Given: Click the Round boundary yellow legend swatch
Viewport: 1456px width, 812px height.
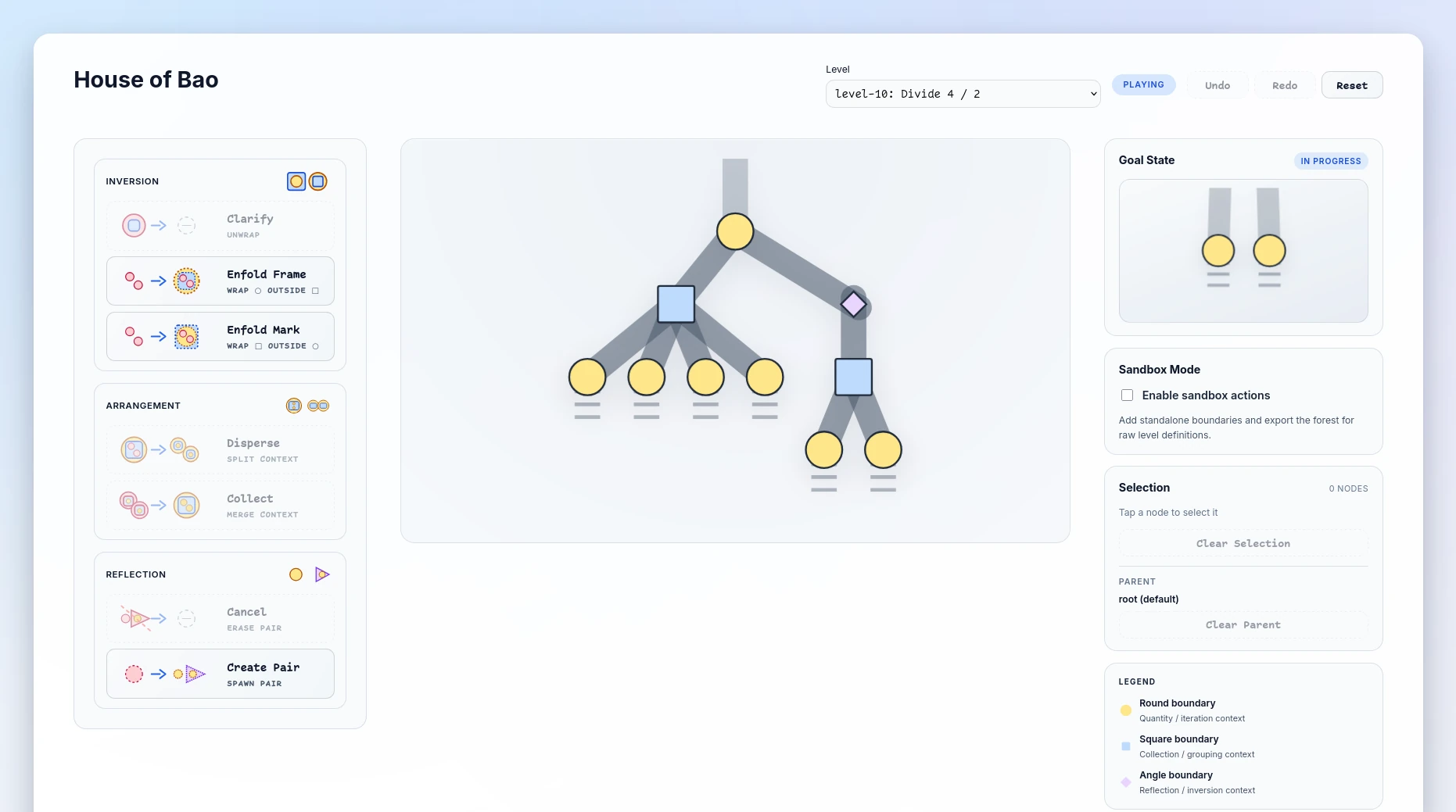Looking at the screenshot, I should [1126, 710].
